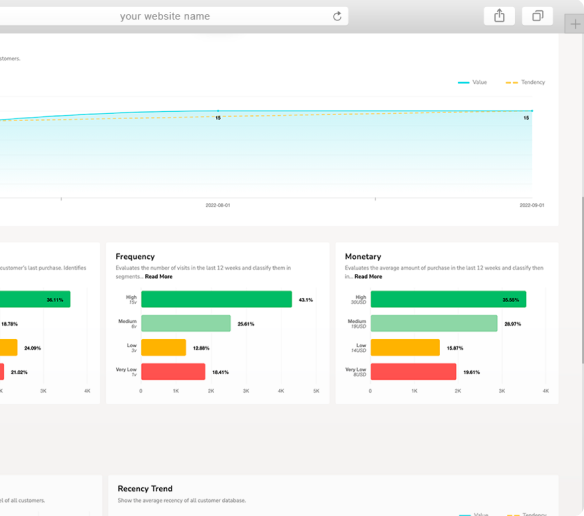The width and height of the screenshot is (584, 516).
Task: Click the 2022-08-01 axis date label
Action: [x=218, y=205]
